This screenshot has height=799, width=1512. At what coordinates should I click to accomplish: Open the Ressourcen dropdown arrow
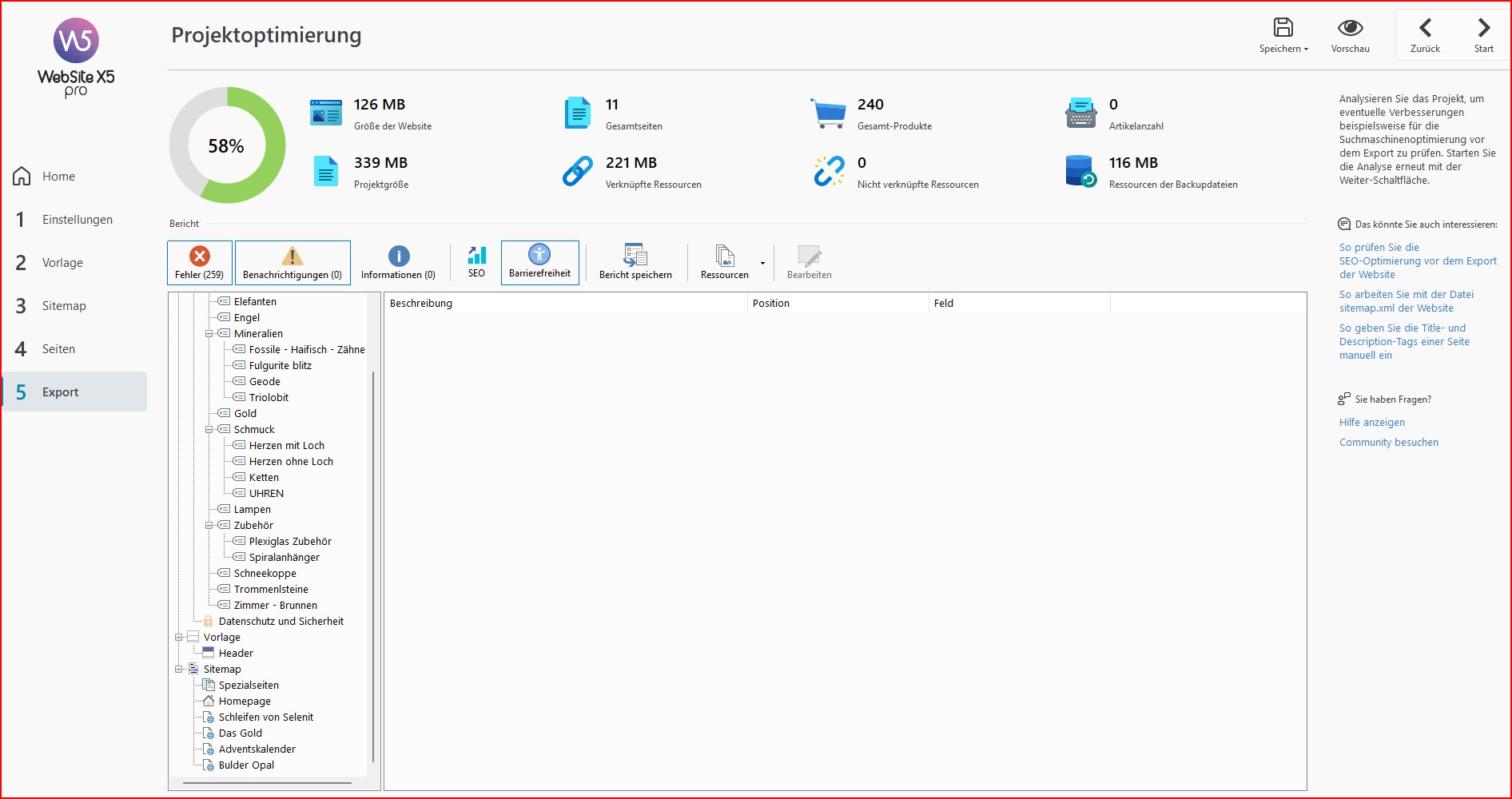(x=762, y=263)
